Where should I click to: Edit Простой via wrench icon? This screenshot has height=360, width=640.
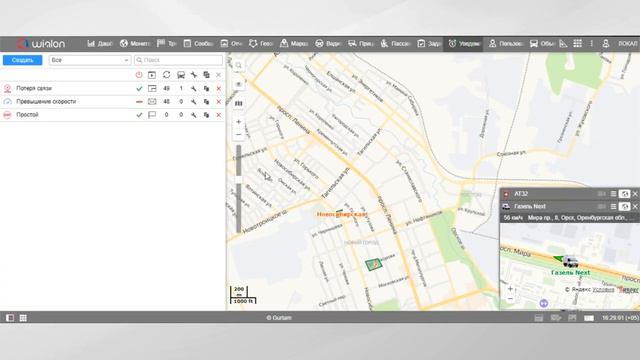pyautogui.click(x=194, y=115)
